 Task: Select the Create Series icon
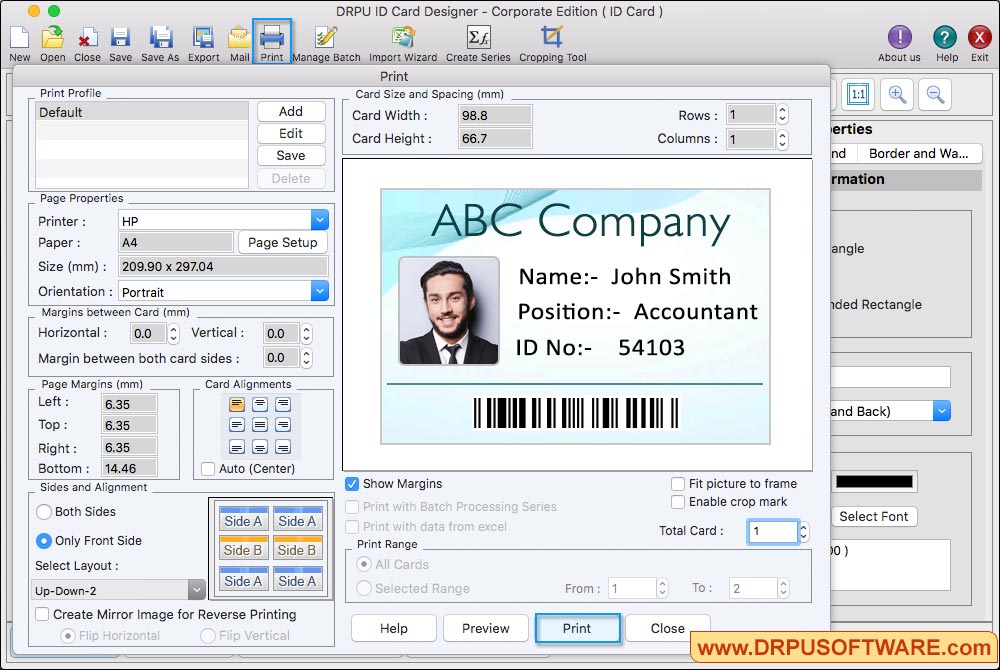478,38
